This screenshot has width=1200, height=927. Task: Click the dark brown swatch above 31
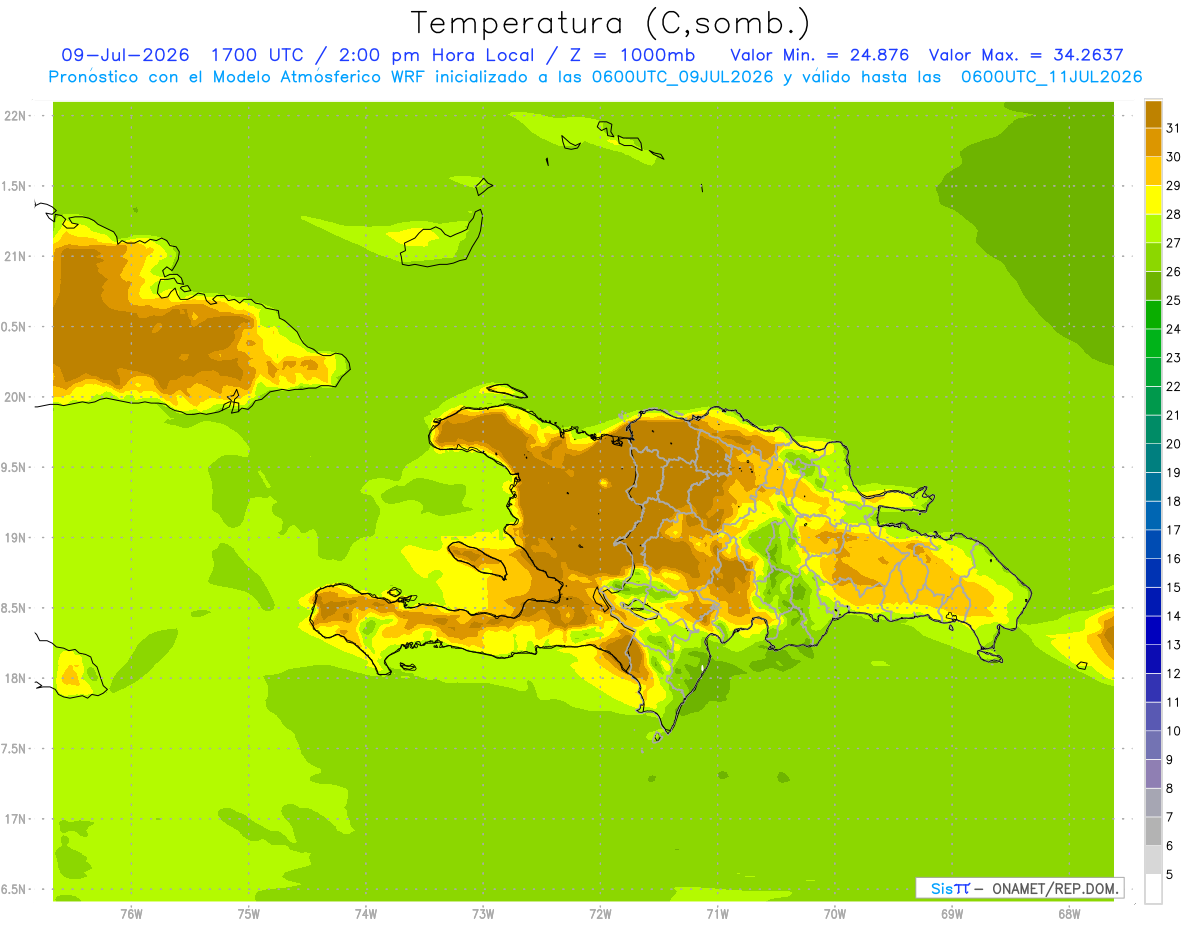1153,114
